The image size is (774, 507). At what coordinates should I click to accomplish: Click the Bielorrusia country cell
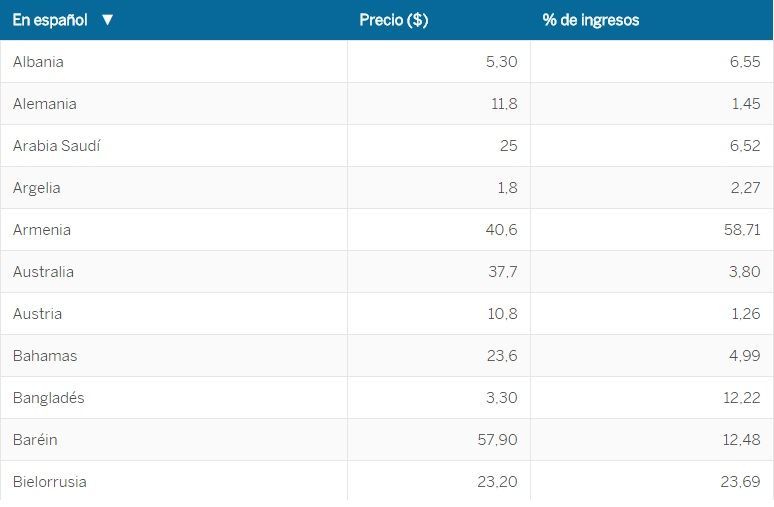point(49,482)
